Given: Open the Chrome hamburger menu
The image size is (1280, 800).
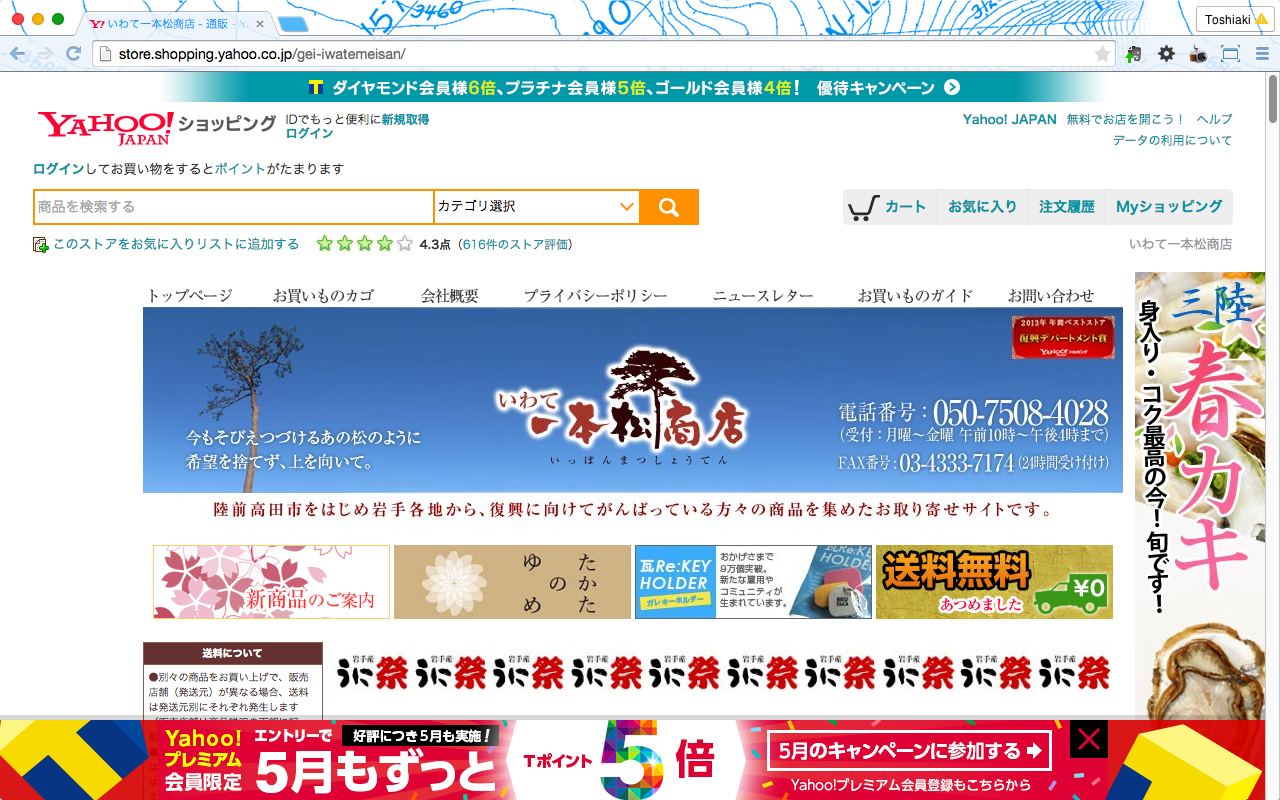Looking at the screenshot, I should click(x=1261, y=54).
